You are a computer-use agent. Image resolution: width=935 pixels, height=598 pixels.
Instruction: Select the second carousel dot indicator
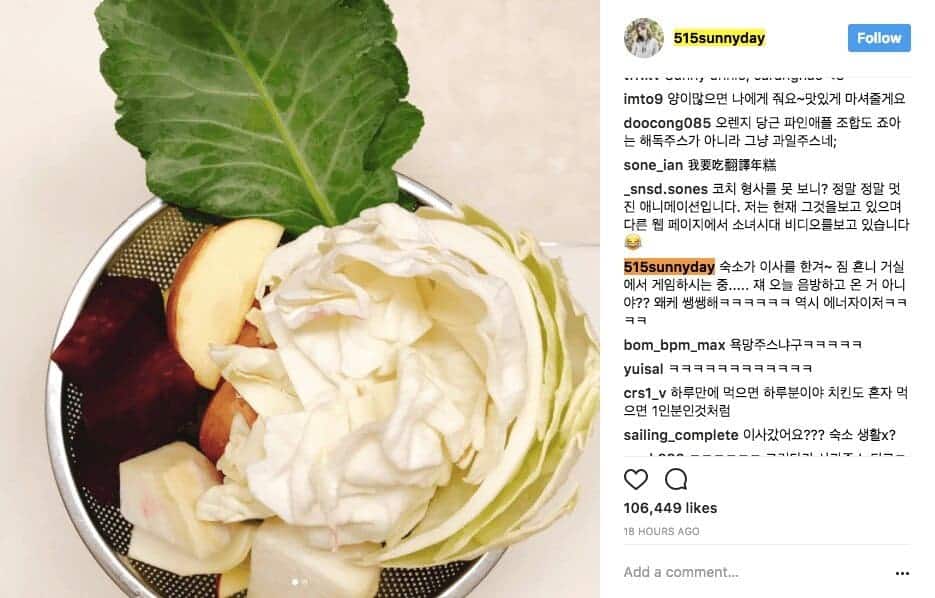pyautogui.click(x=305, y=581)
